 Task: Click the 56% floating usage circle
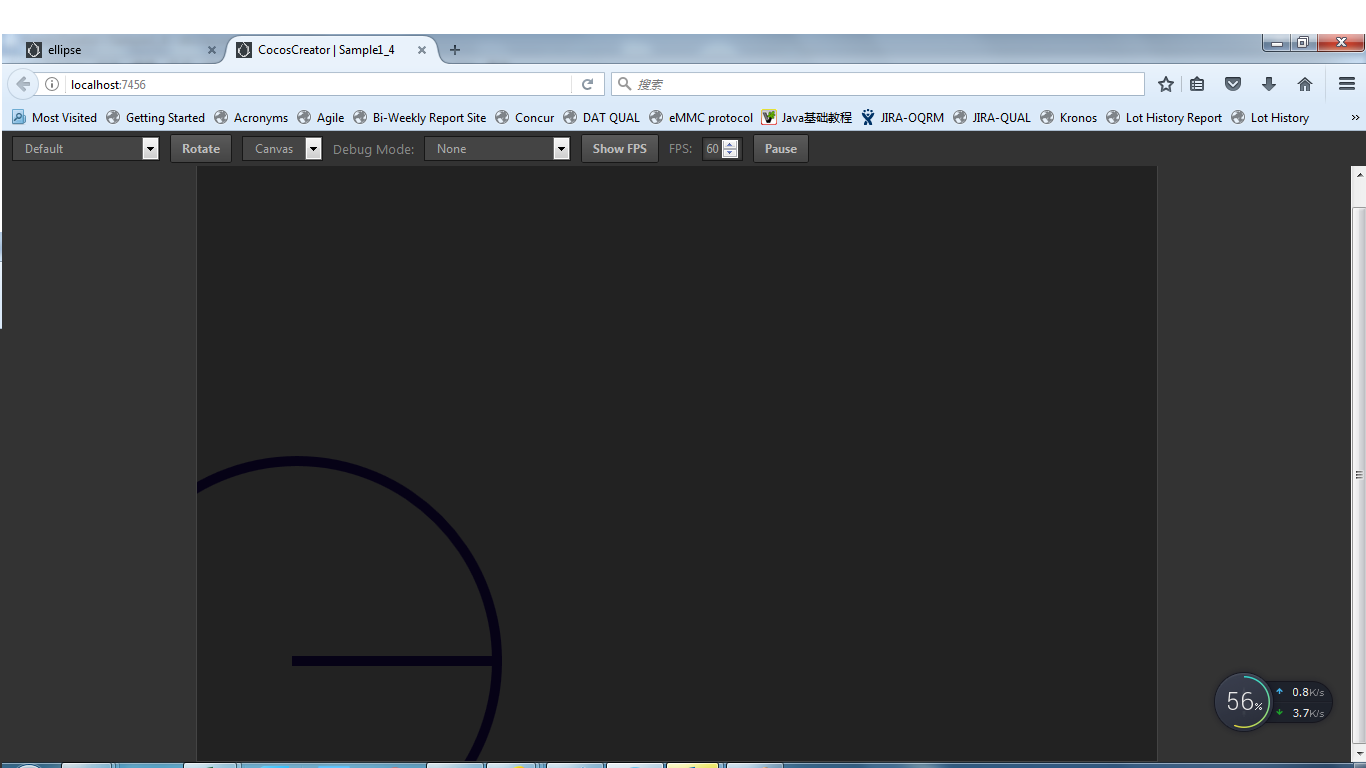(1243, 701)
